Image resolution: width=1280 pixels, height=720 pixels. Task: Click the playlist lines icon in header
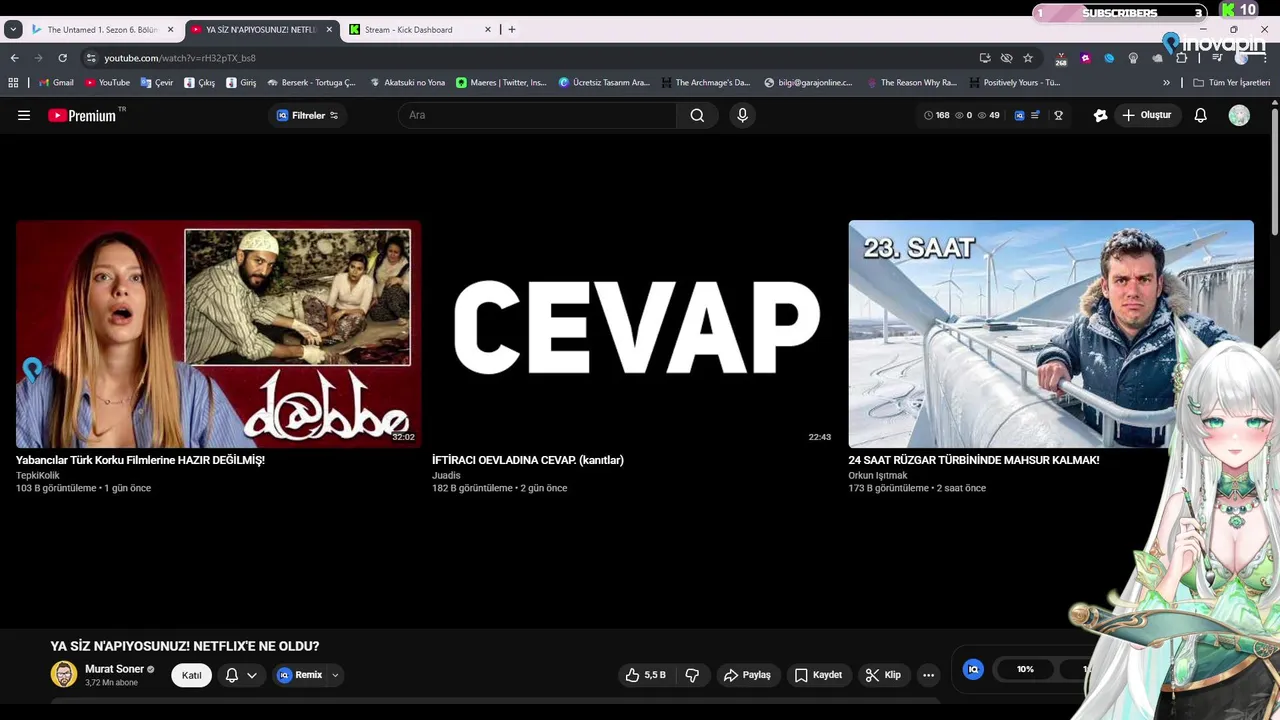1035,115
